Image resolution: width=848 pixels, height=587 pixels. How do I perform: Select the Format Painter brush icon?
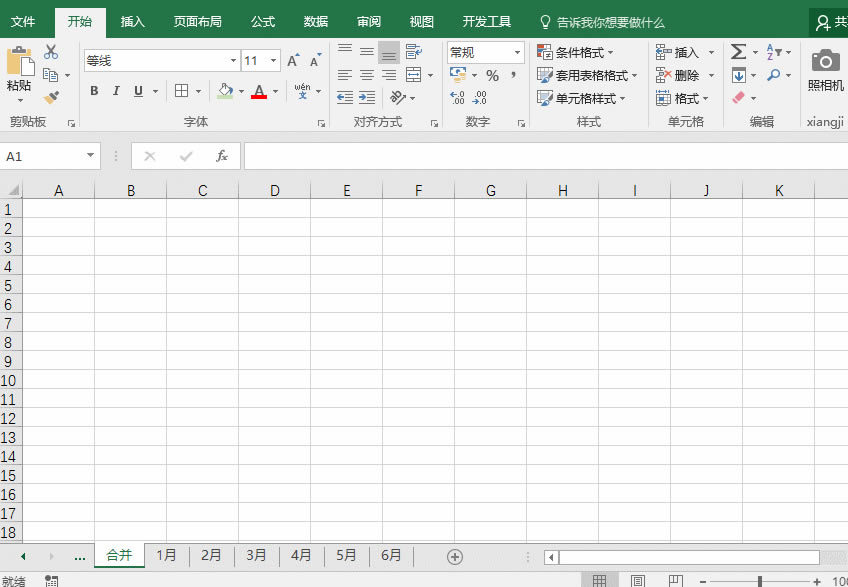51,97
